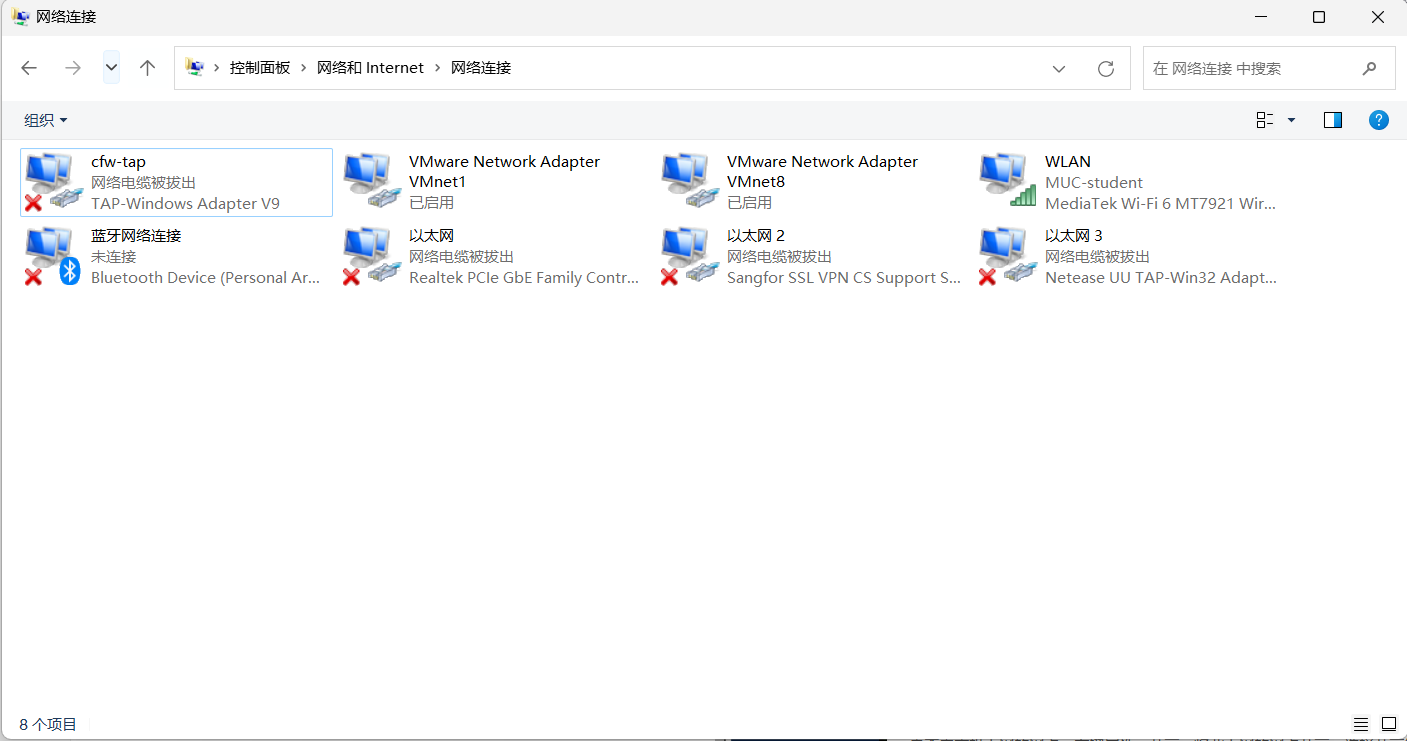Navigate to 网络和 Internet breadcrumb
Viewport: 1407px width, 741px height.
tap(371, 68)
